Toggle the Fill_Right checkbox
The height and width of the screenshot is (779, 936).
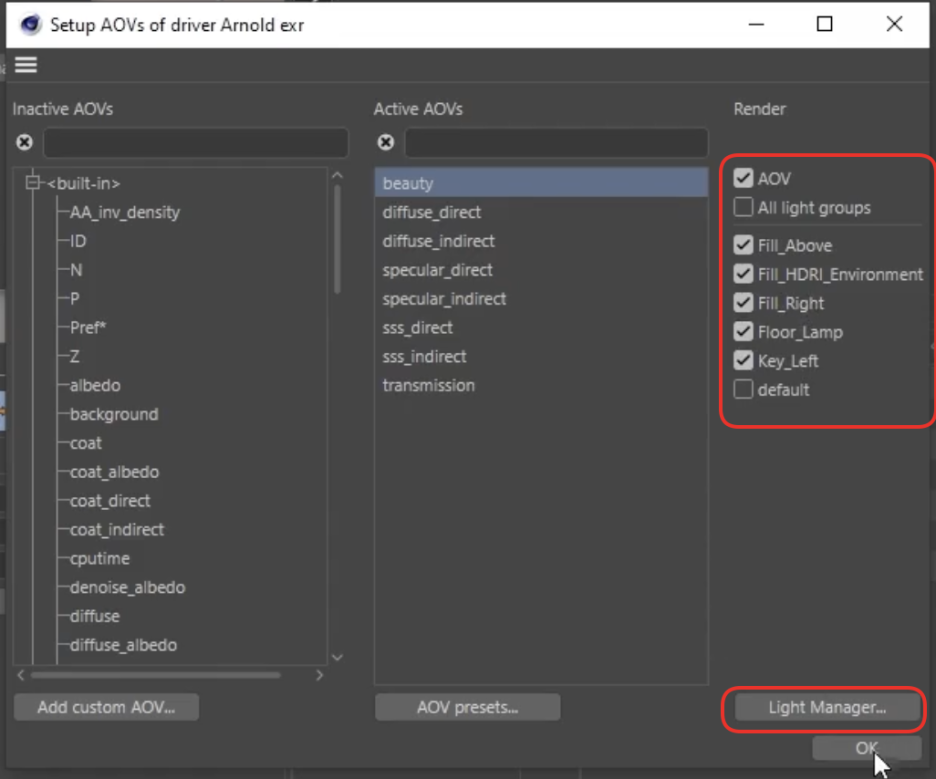click(x=743, y=303)
